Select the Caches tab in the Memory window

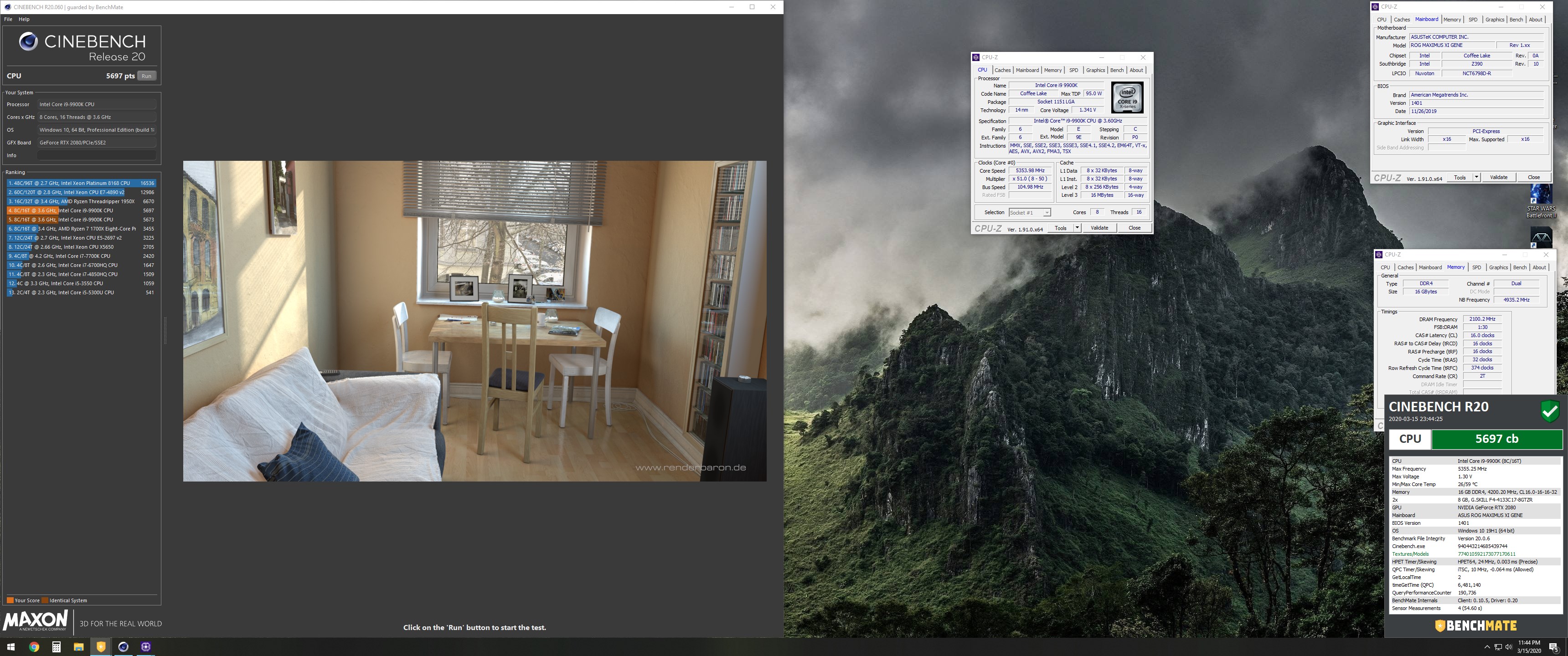tap(1405, 267)
